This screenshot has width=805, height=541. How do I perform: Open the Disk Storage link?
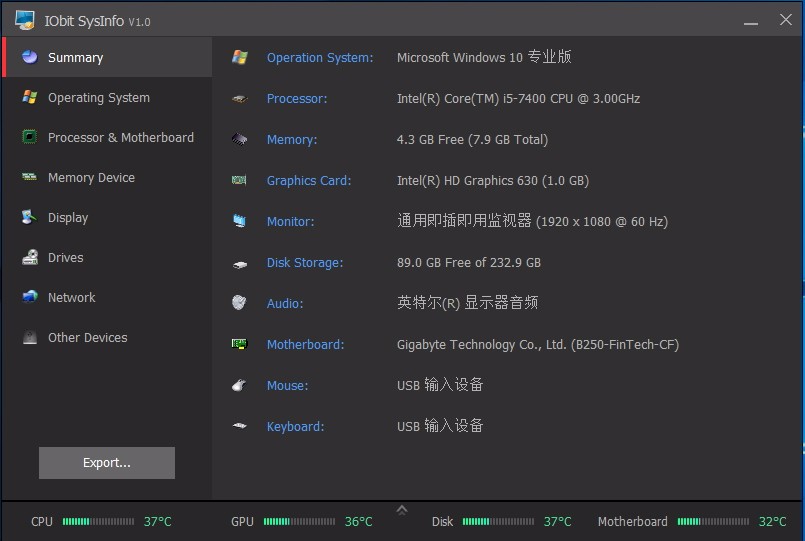305,263
